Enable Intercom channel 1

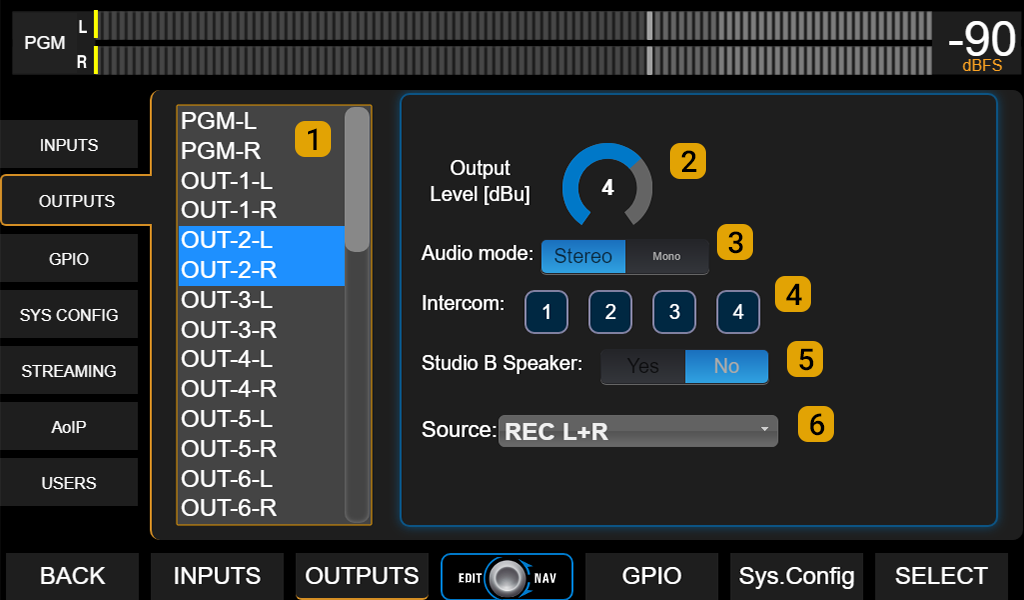546,312
